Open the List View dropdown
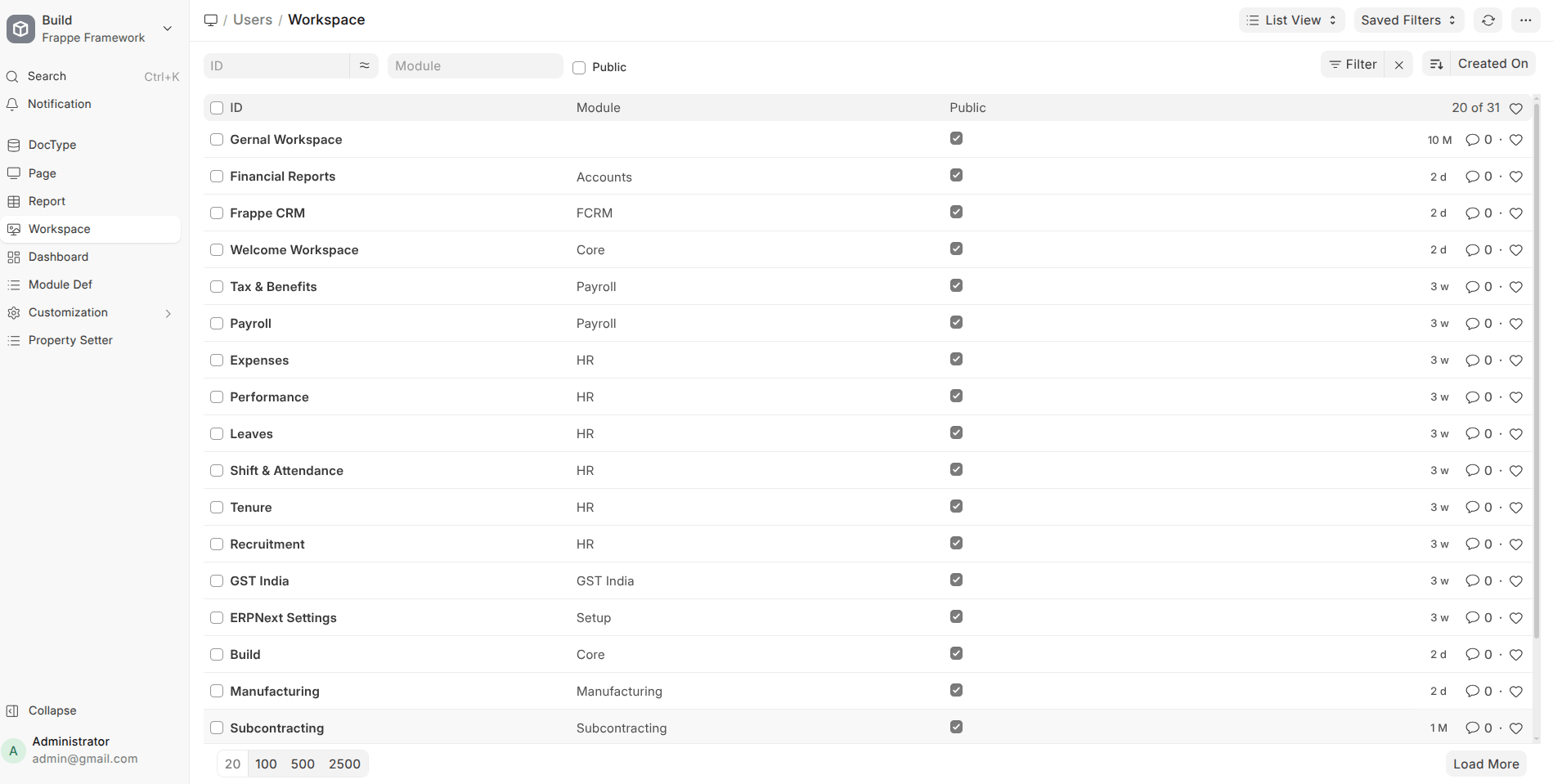Viewport: 1562px width, 784px height. point(1291,20)
